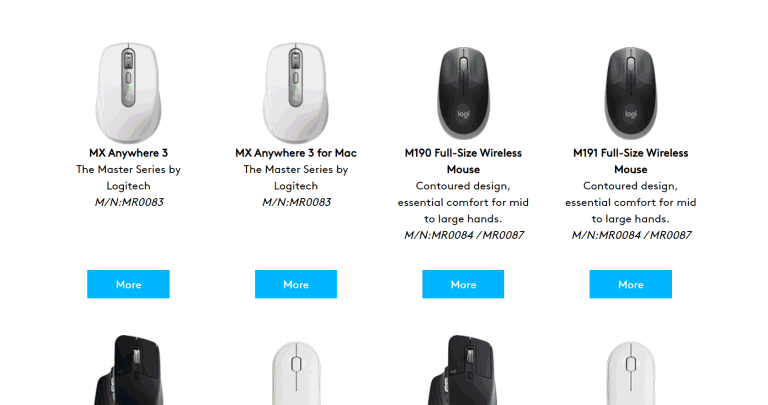Click the MX Anywhere 3 mouse image

(x=129, y=92)
